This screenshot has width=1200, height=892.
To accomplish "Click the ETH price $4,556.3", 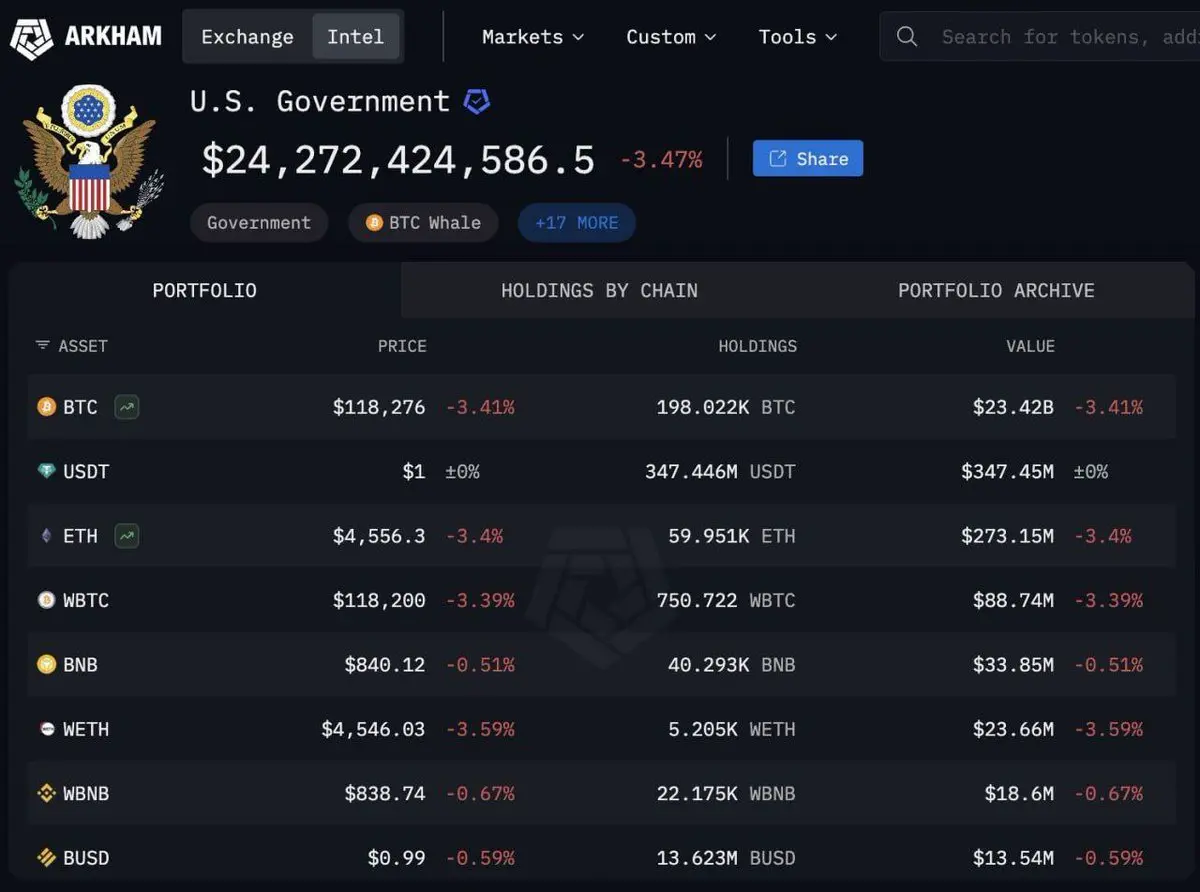I will coord(379,536).
